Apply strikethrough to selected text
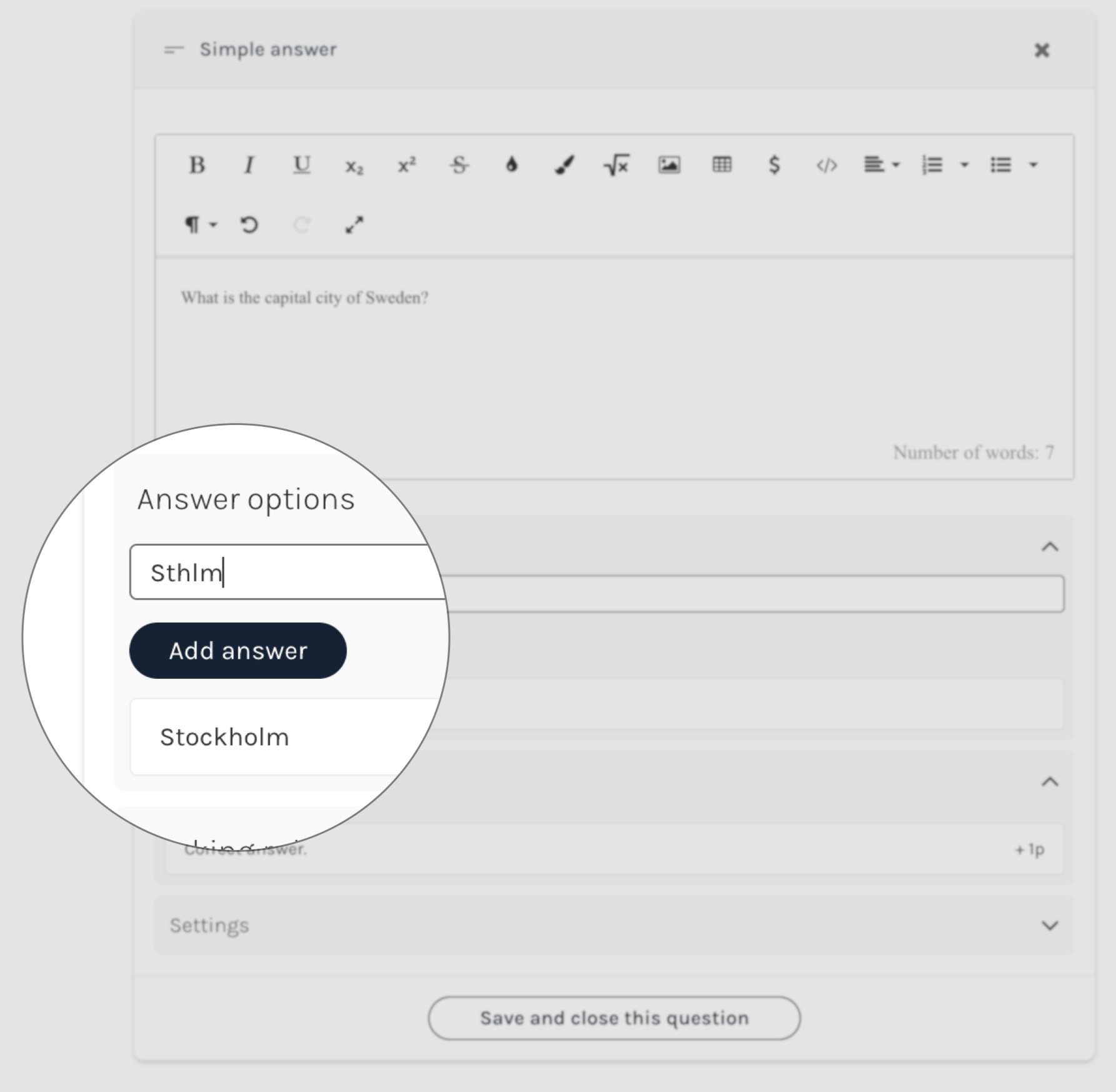 coord(460,165)
